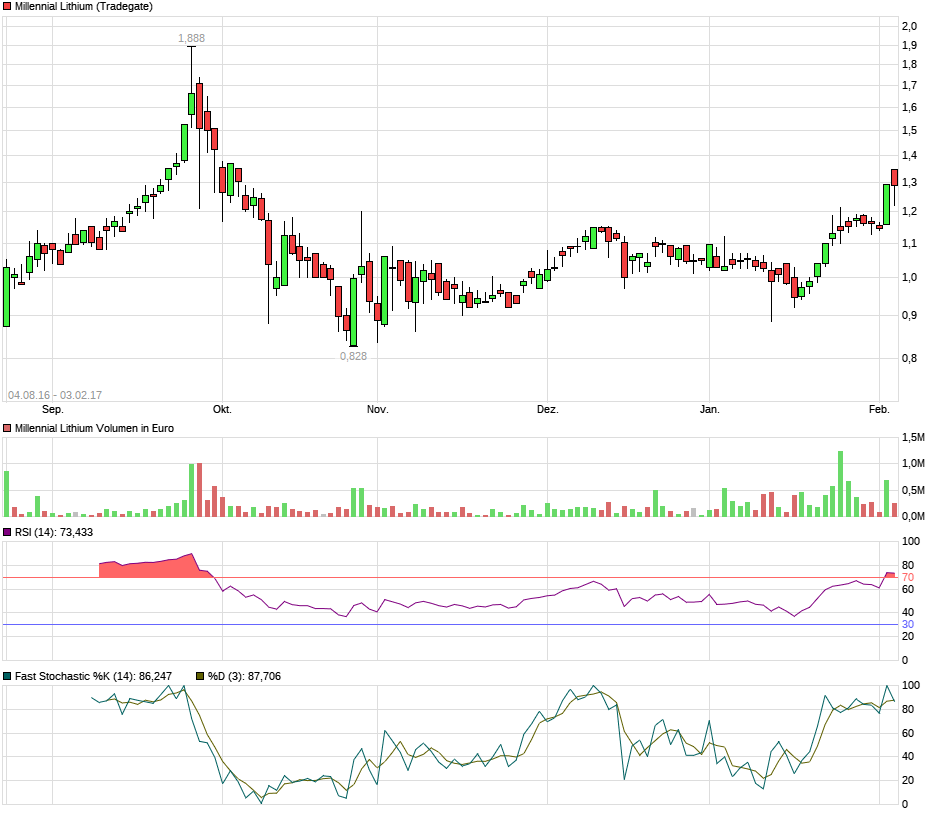Click the 1,888 peak price label

click(x=191, y=38)
